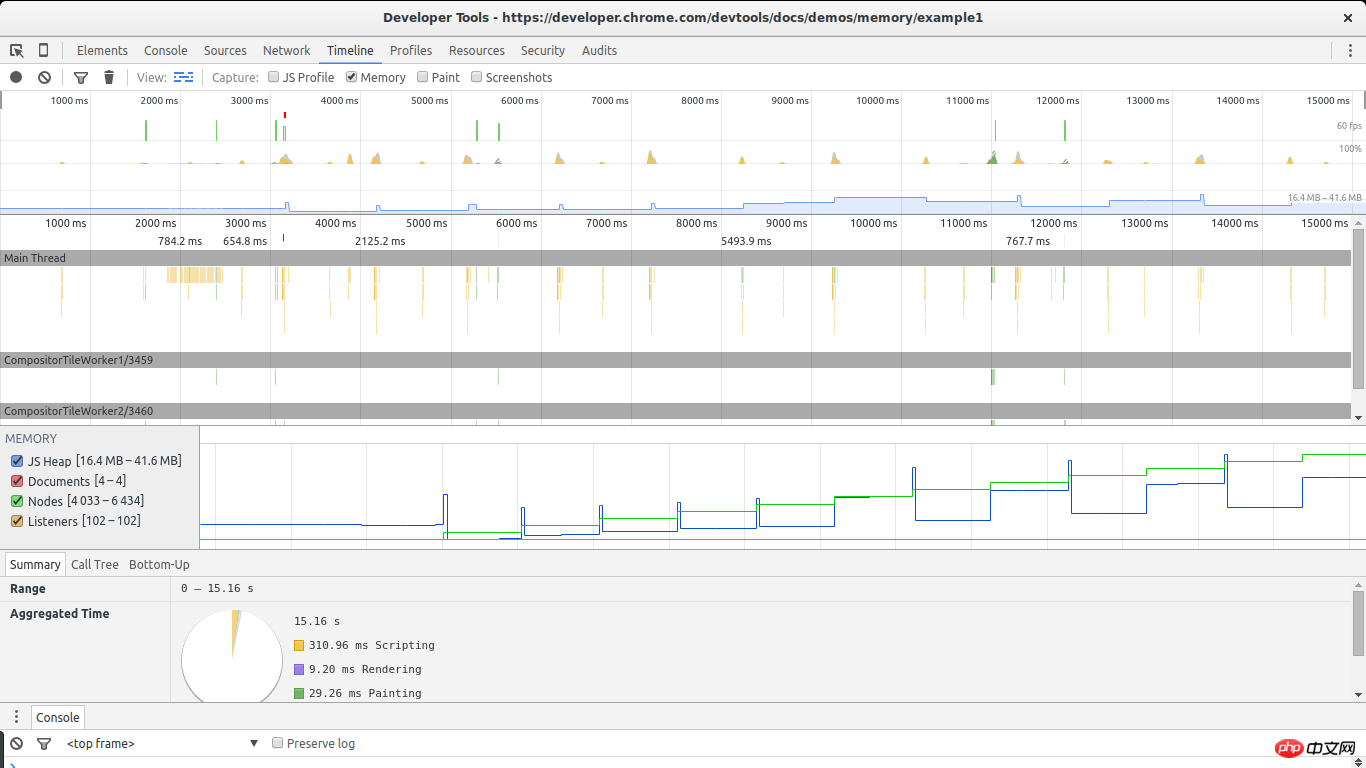
Task: Toggle device mode phone icon
Action: click(x=43, y=51)
